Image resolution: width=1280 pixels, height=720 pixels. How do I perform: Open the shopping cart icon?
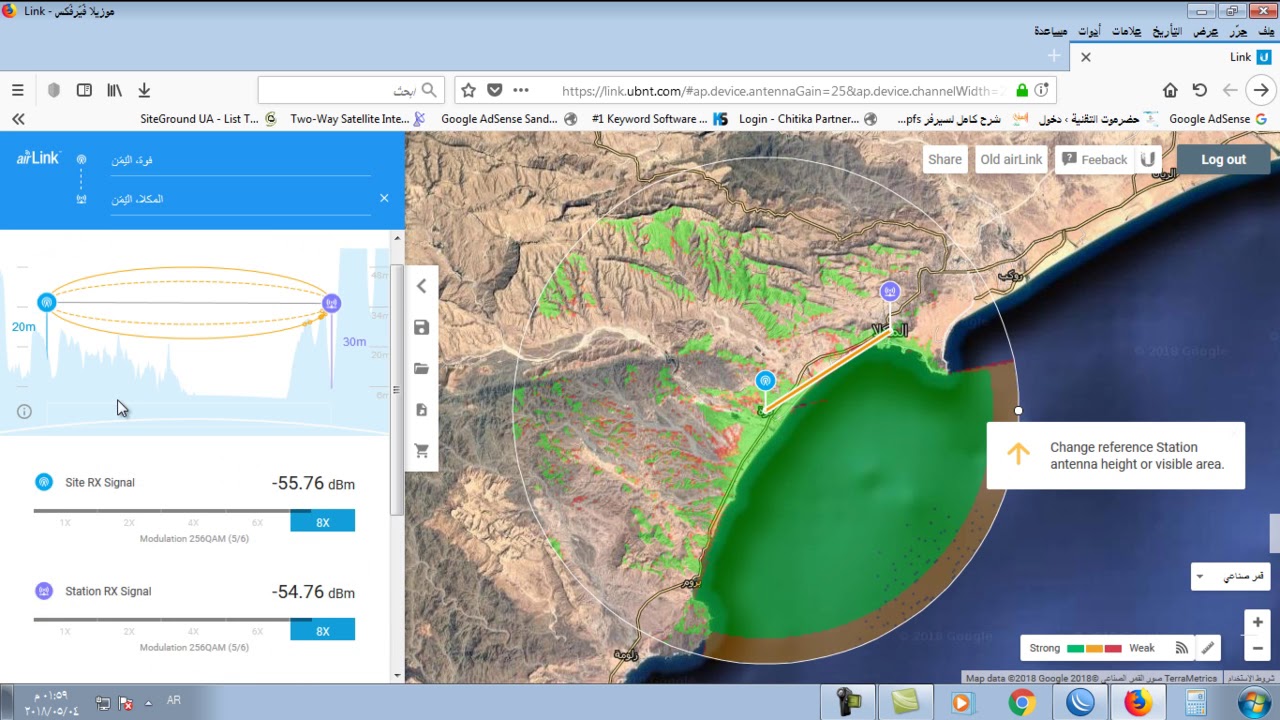[421, 451]
